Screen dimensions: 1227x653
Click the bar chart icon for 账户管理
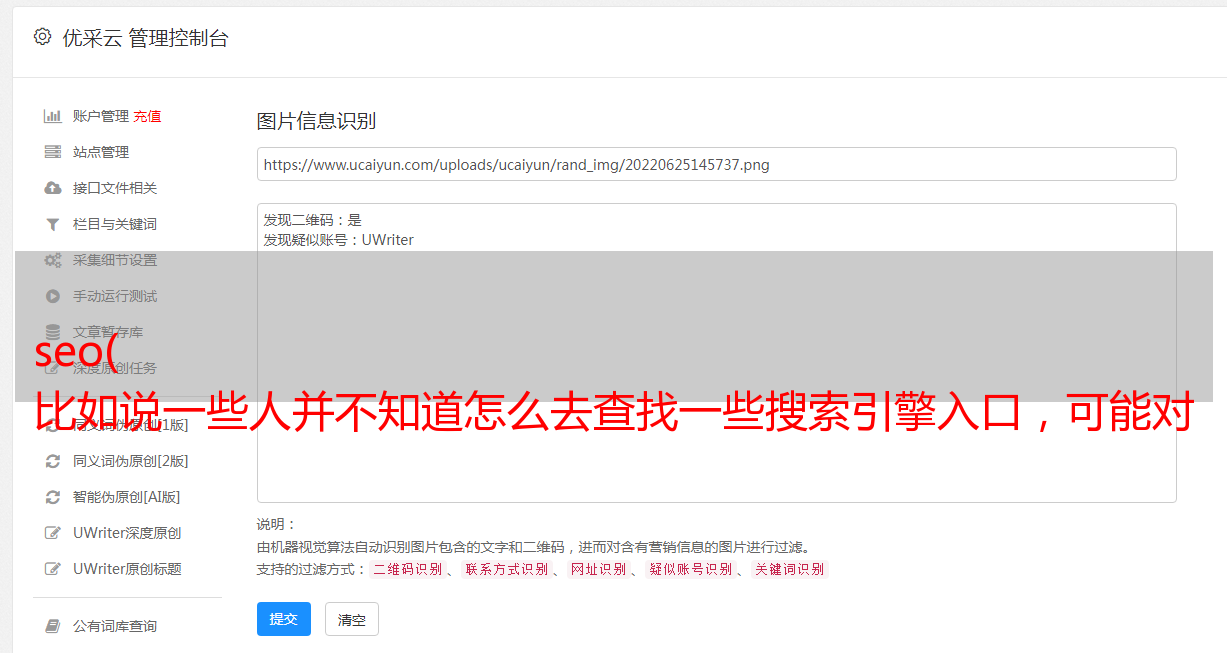(53, 116)
